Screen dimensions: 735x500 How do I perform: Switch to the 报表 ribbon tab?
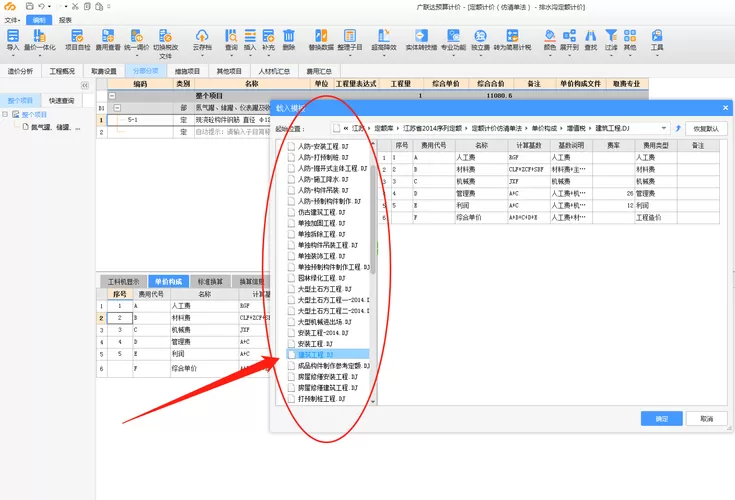[x=65, y=20]
